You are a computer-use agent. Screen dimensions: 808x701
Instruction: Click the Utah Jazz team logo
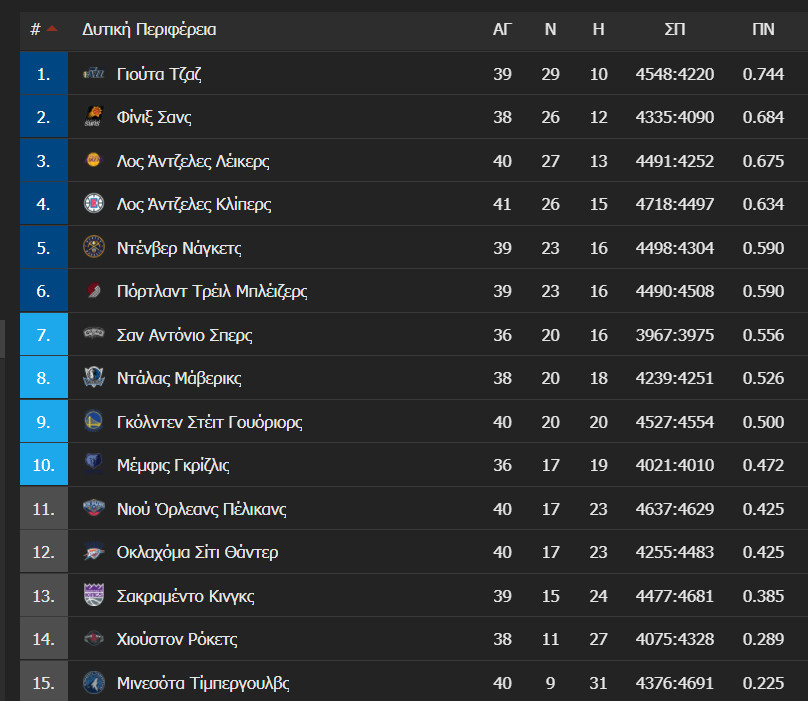coord(94,74)
